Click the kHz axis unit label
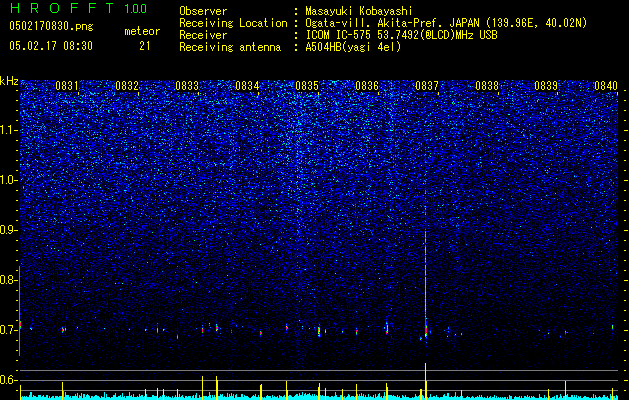The height and width of the screenshot is (400, 629). [x=9, y=81]
